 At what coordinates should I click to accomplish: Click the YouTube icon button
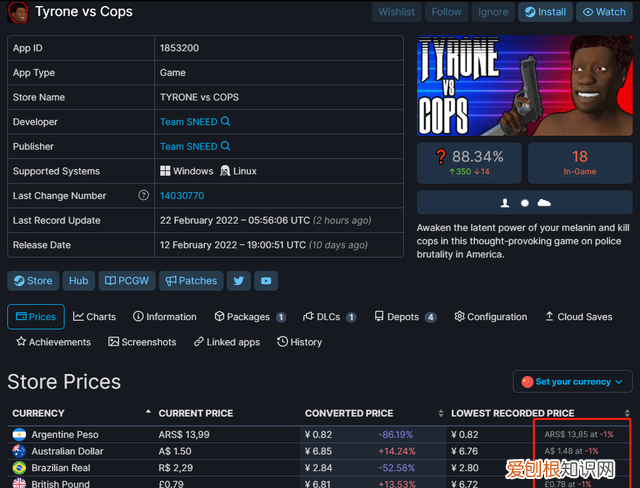tap(265, 281)
